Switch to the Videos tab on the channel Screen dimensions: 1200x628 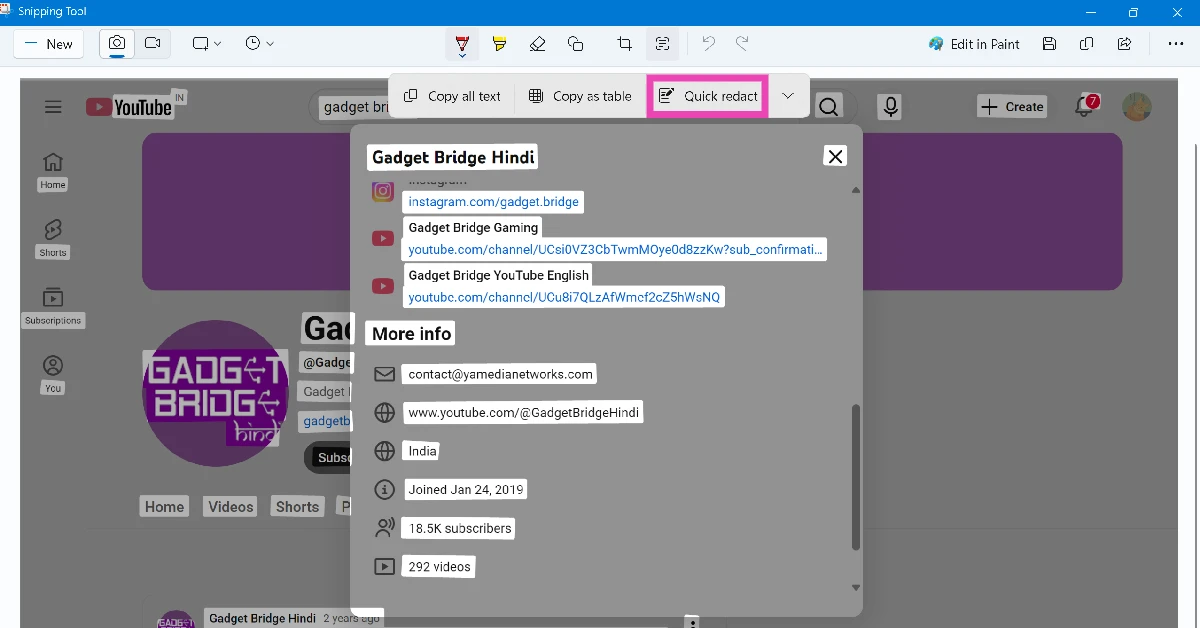click(x=229, y=506)
